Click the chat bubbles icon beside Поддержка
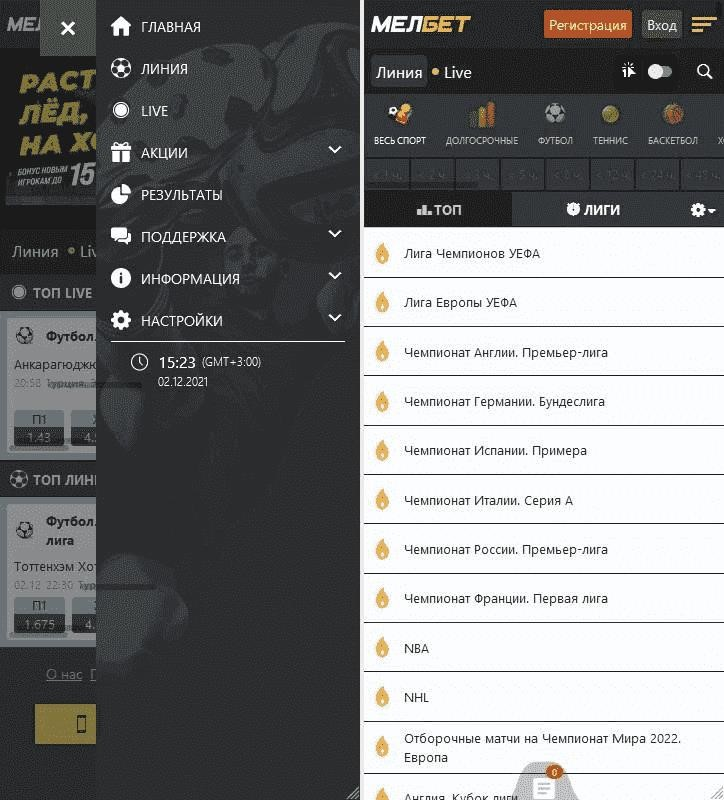The image size is (724, 800). point(121,236)
